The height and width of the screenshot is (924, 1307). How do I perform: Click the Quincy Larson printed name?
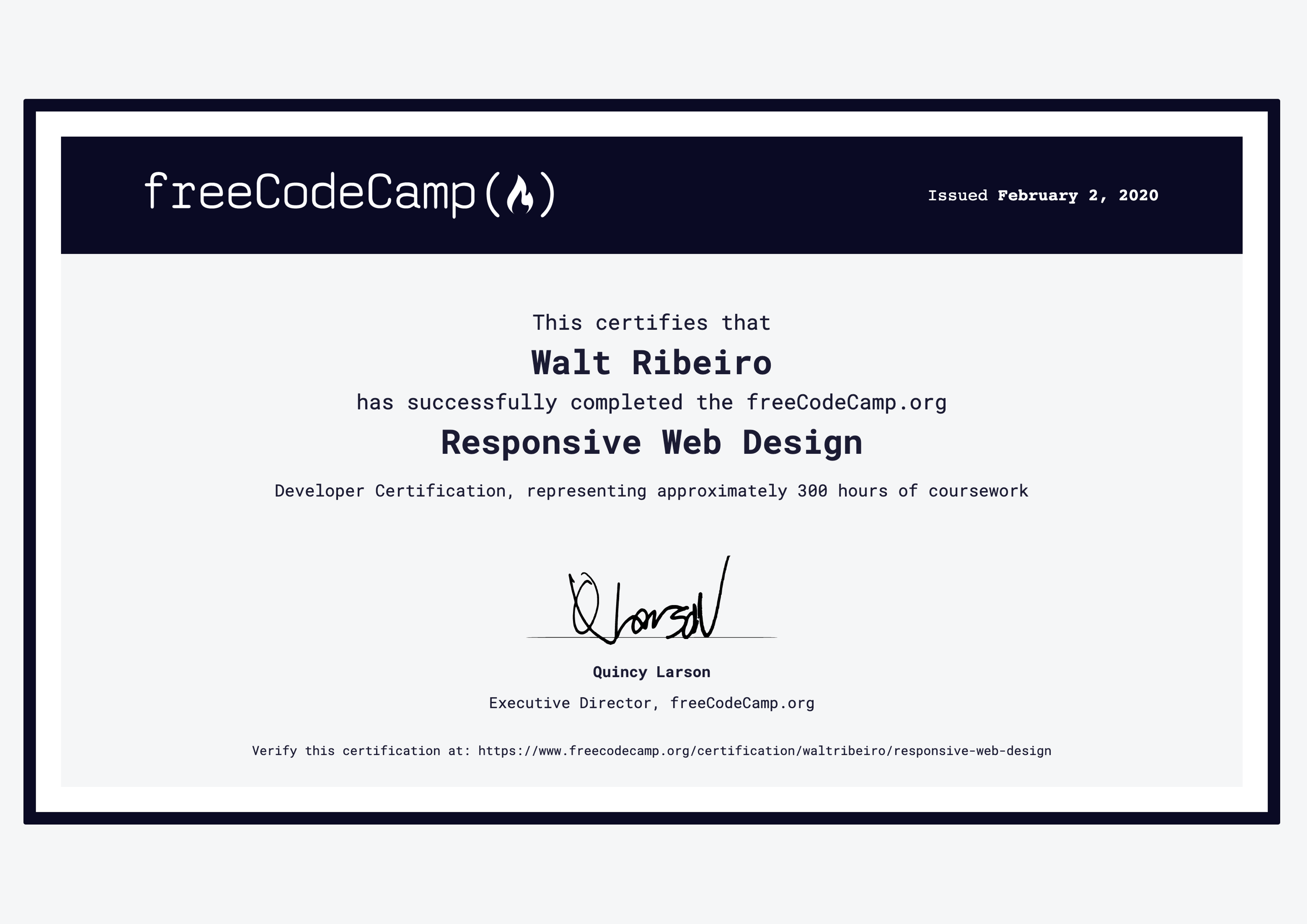pos(651,672)
